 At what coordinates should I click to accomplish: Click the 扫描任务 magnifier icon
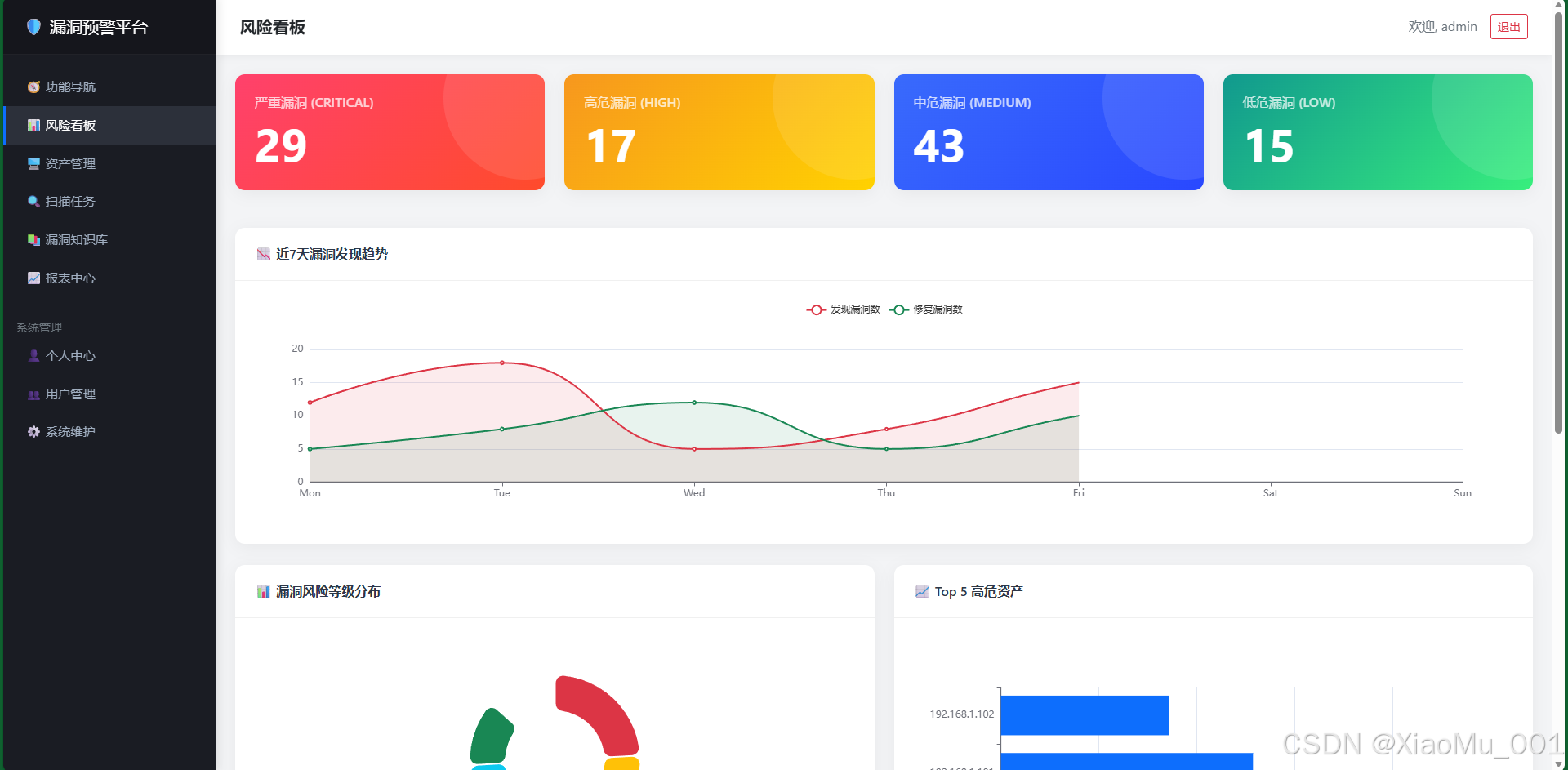(x=33, y=201)
